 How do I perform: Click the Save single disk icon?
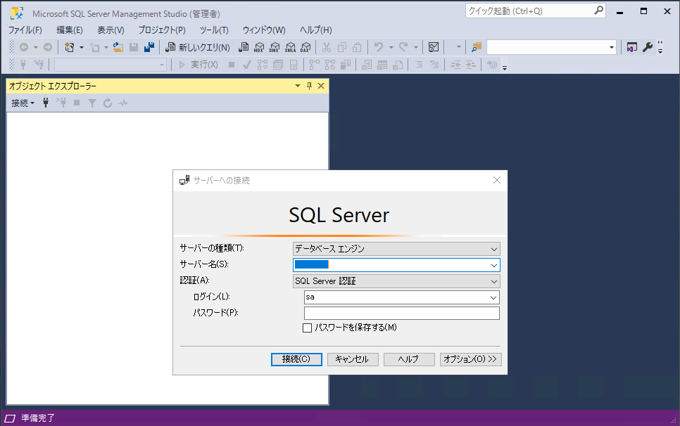coord(134,47)
